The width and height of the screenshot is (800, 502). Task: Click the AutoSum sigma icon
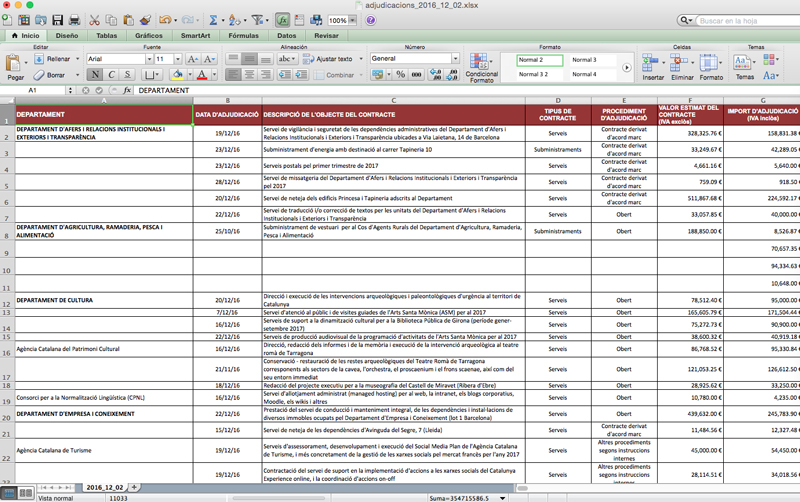point(213,20)
